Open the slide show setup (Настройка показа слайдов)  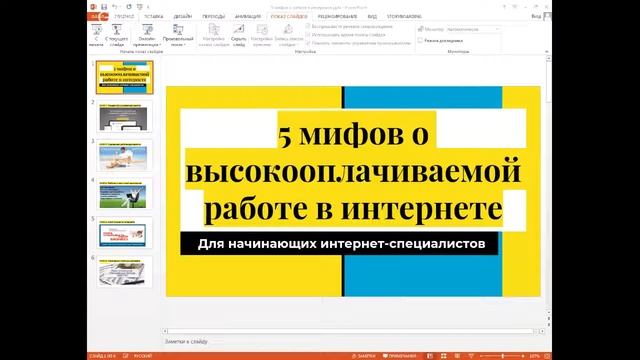coord(214,35)
